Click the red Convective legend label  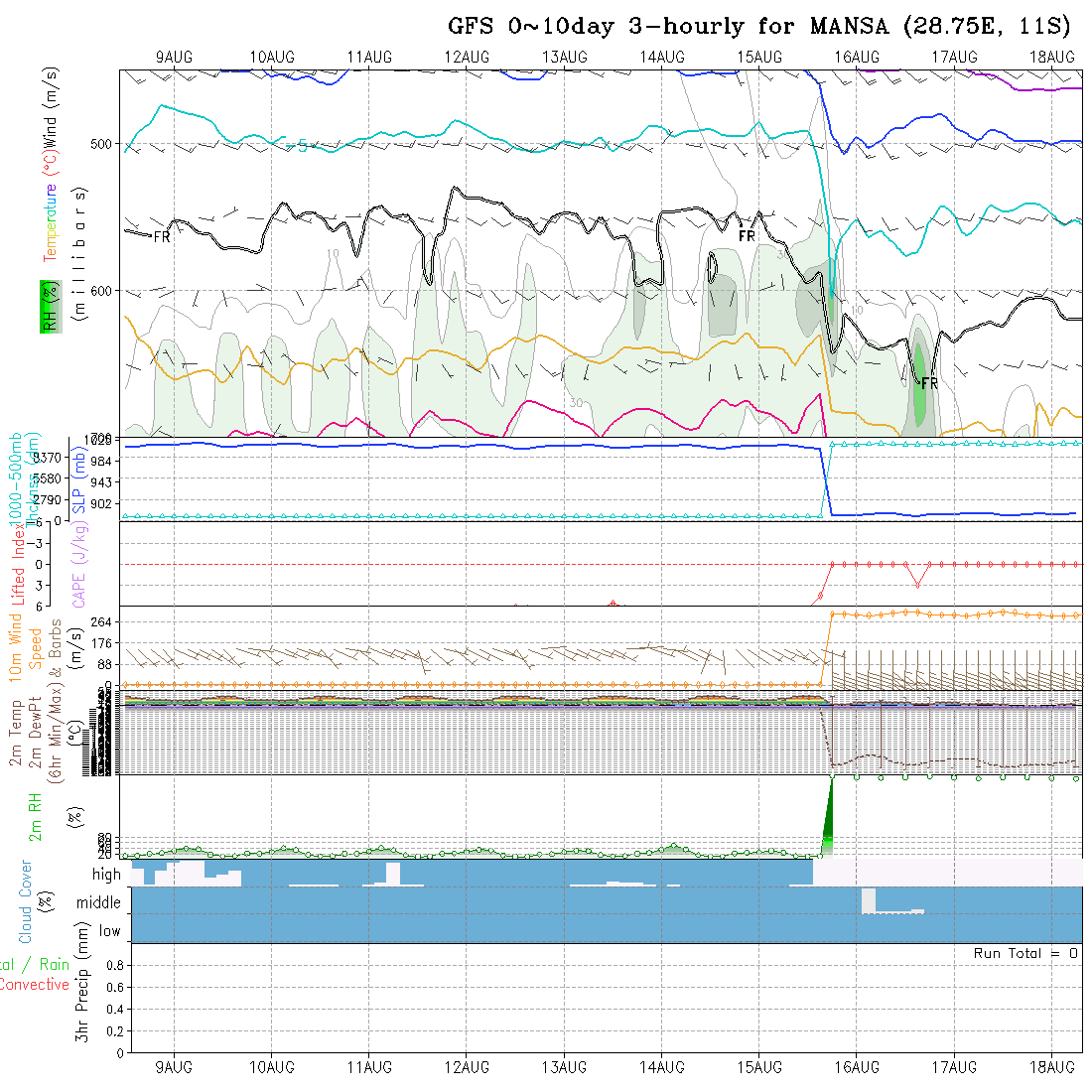tap(35, 984)
